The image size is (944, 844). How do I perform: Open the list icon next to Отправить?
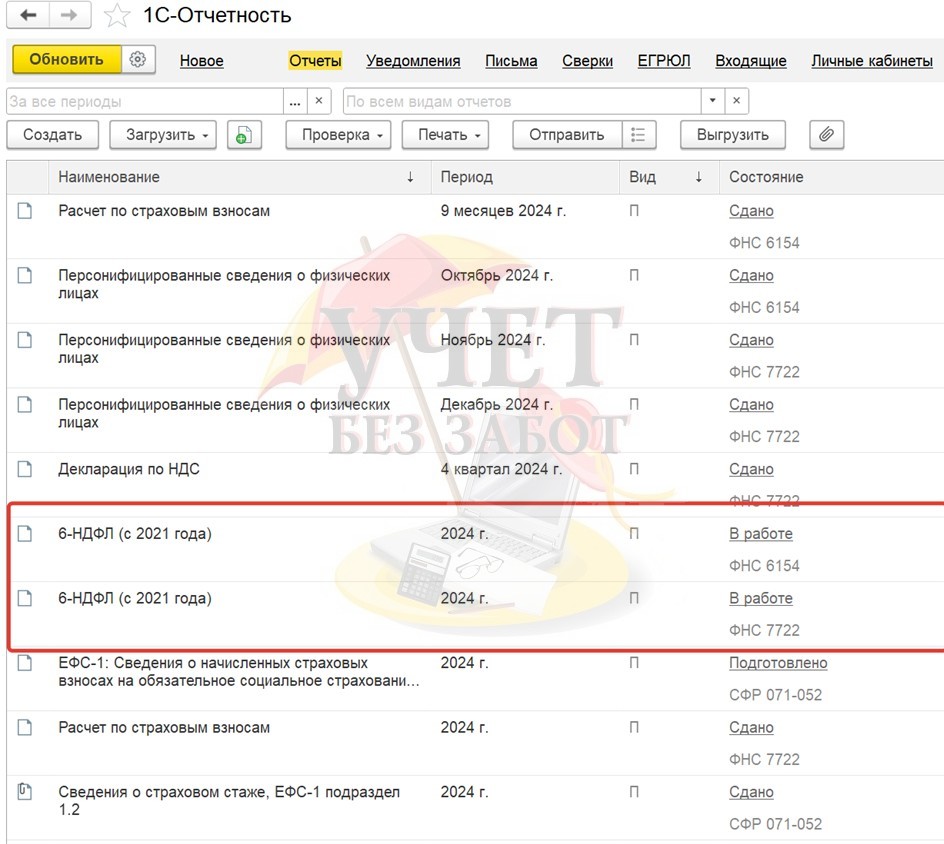[638, 135]
